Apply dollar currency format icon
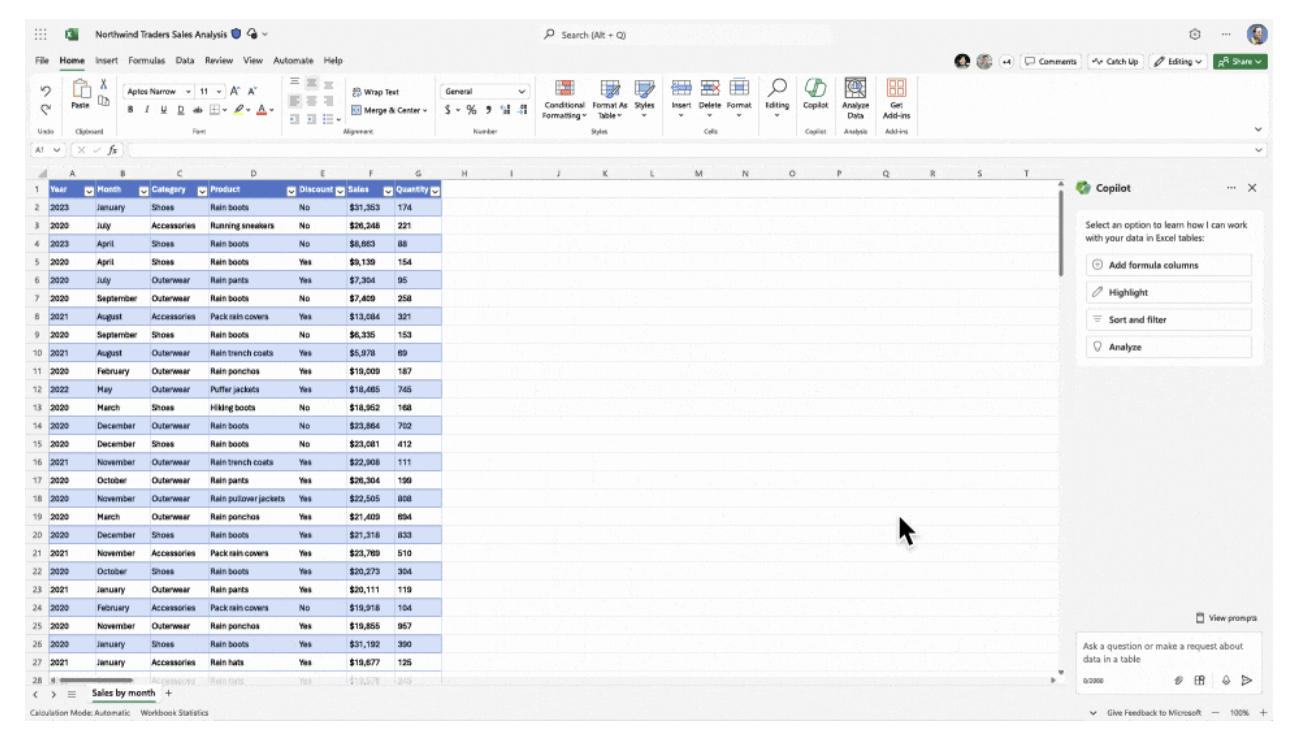 448,110
